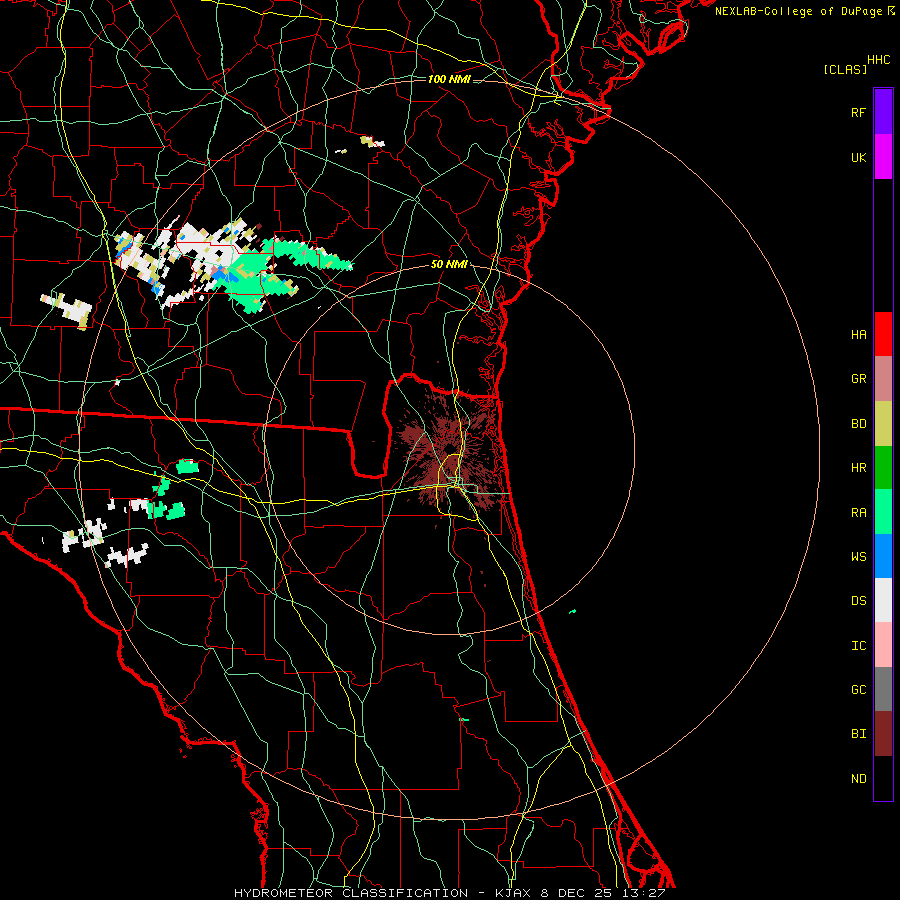The image size is (900, 900).
Task: Click the BI legend label
Action: coord(858,734)
